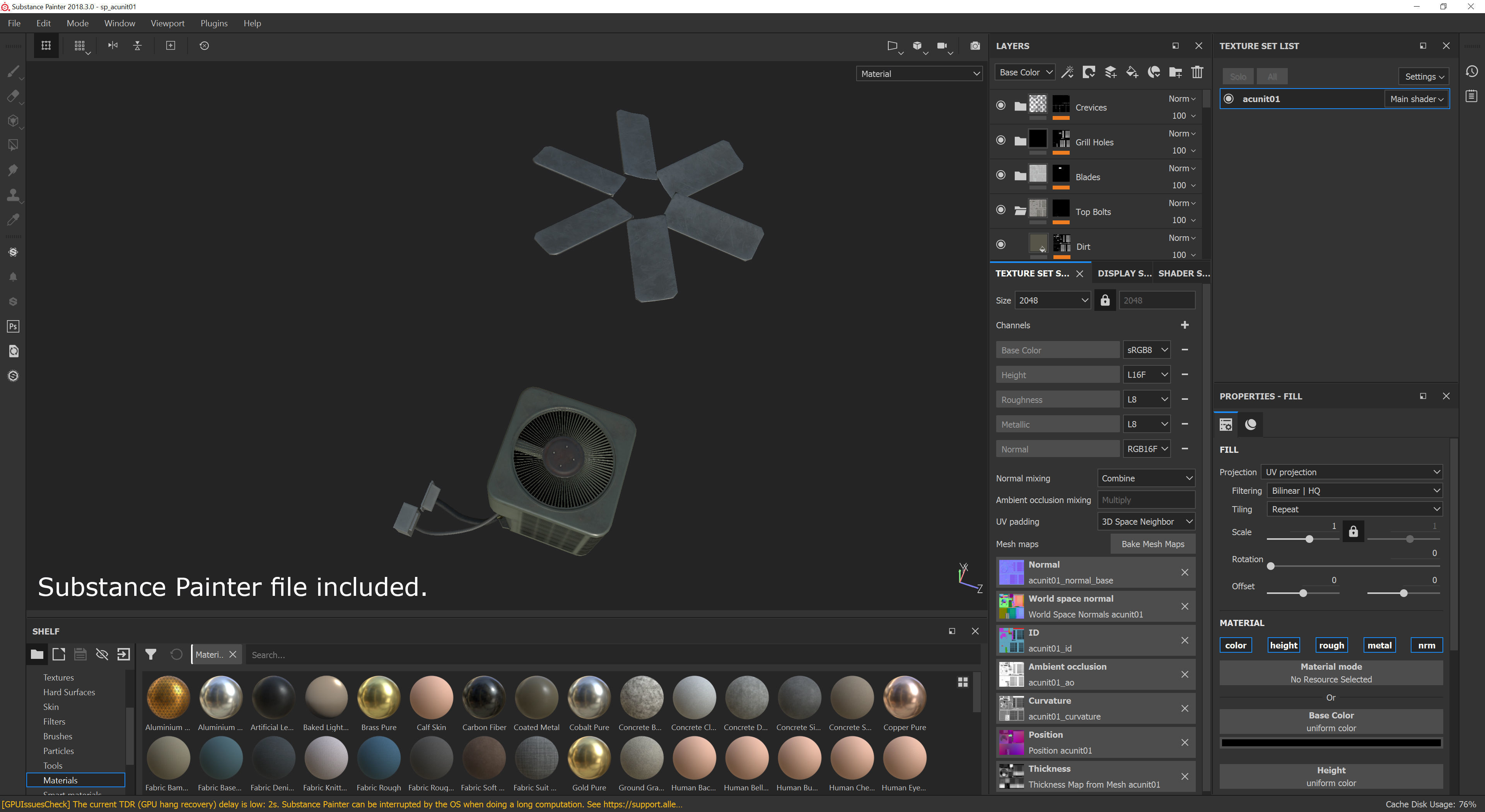Expand the Projection UV projection dropdown

pyautogui.click(x=1351, y=472)
